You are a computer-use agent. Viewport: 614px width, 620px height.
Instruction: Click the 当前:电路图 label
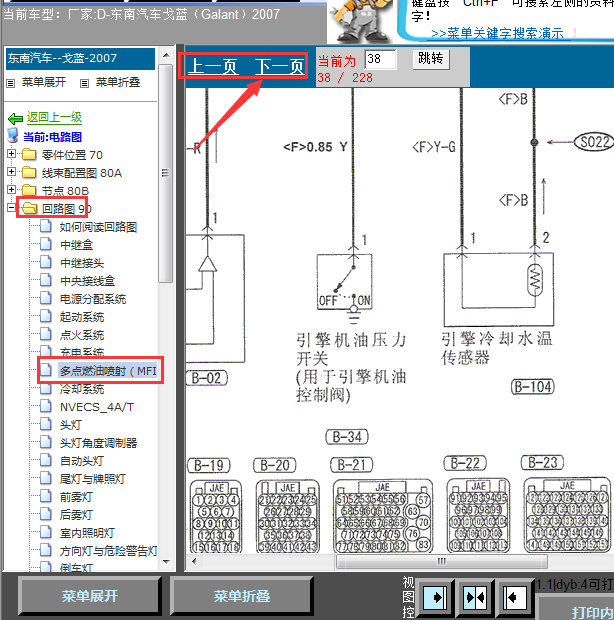(53, 137)
